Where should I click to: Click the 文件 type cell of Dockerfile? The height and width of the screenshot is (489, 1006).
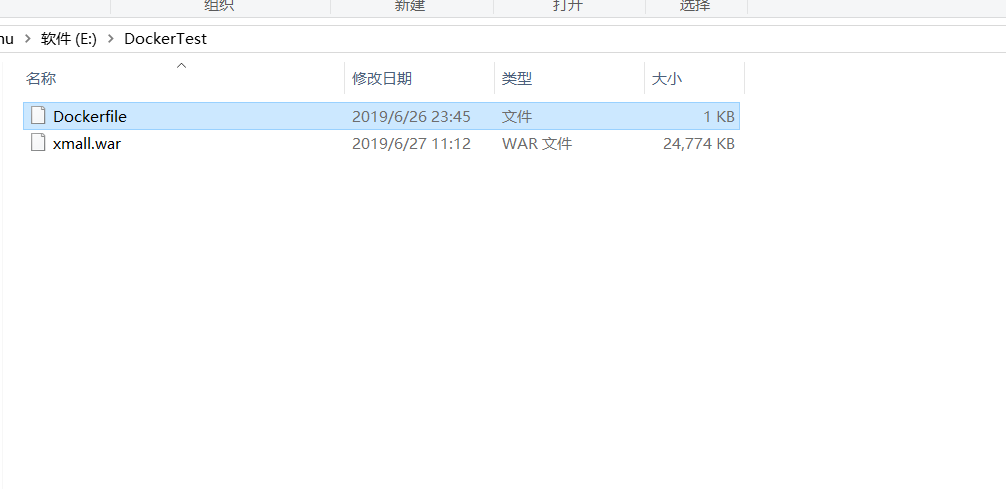click(x=517, y=117)
